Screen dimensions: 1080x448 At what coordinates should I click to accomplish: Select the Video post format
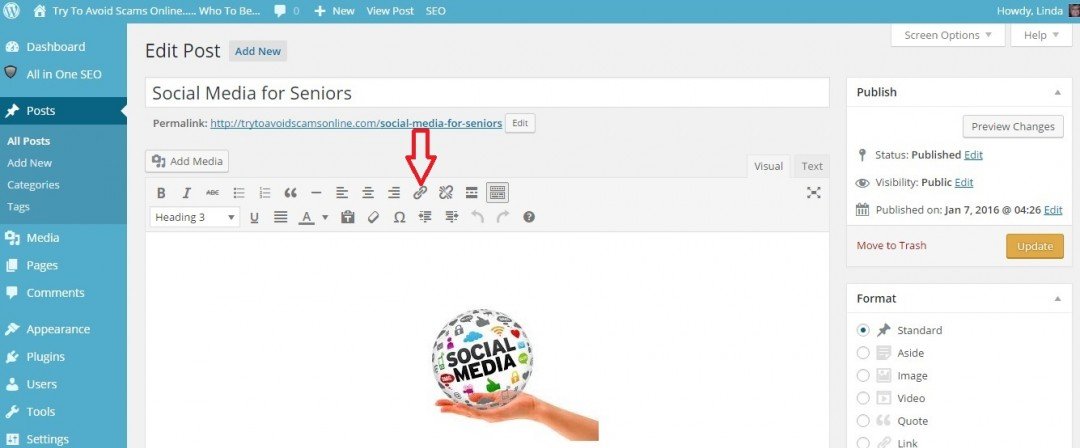point(863,398)
